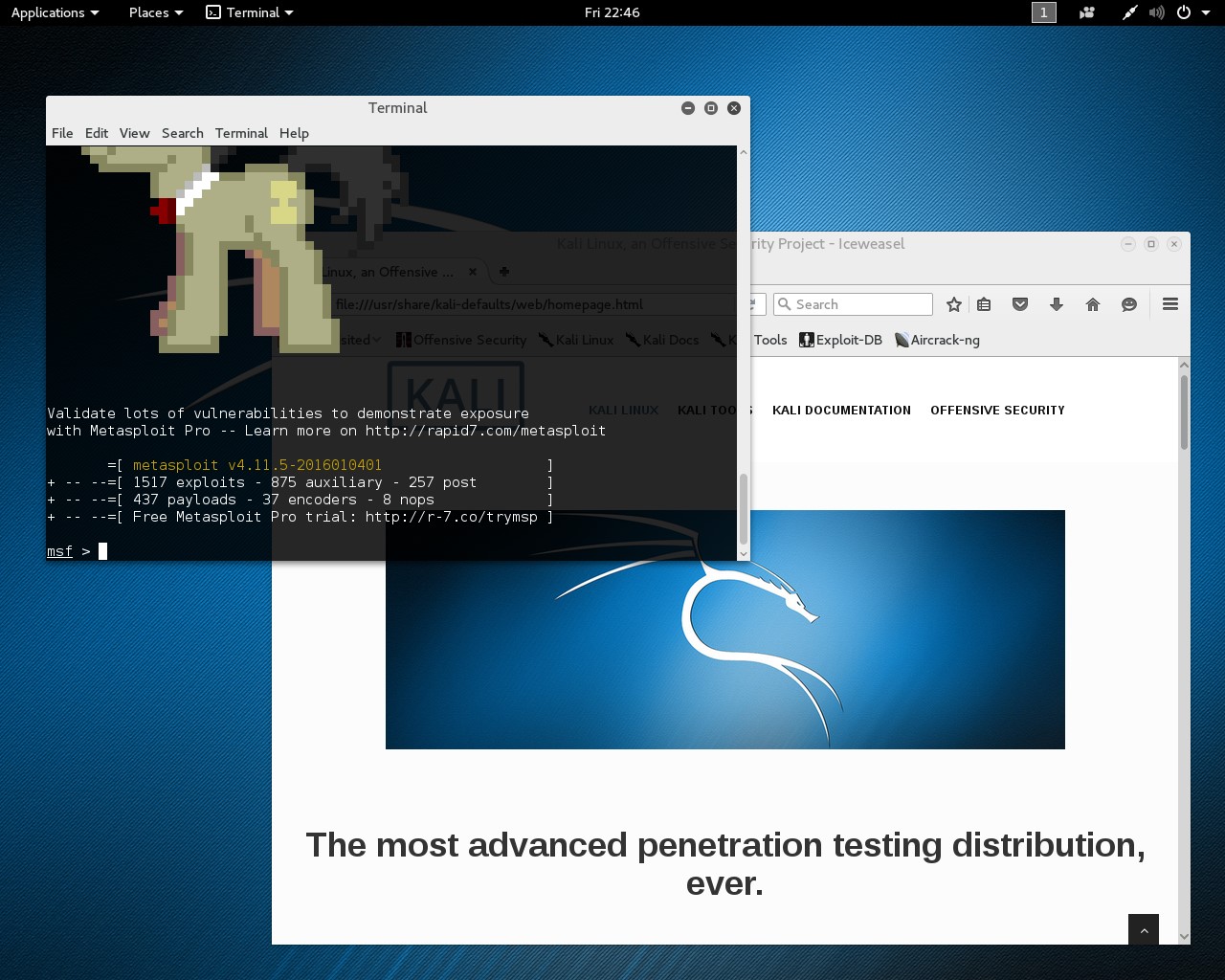Click the Offensive Security nav link on the page
This screenshot has height=980, width=1225.
[997, 410]
